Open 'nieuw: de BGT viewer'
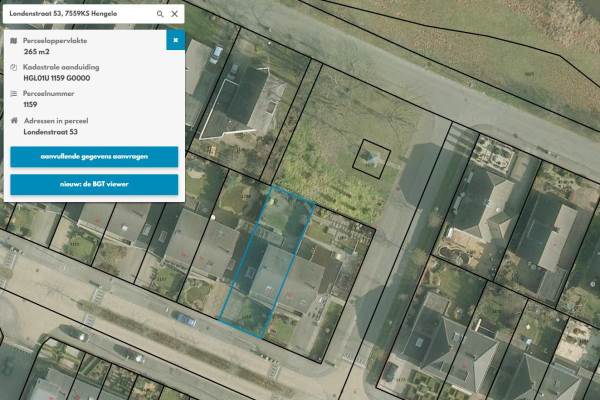Viewport: 600px width, 400px height. [x=94, y=185]
